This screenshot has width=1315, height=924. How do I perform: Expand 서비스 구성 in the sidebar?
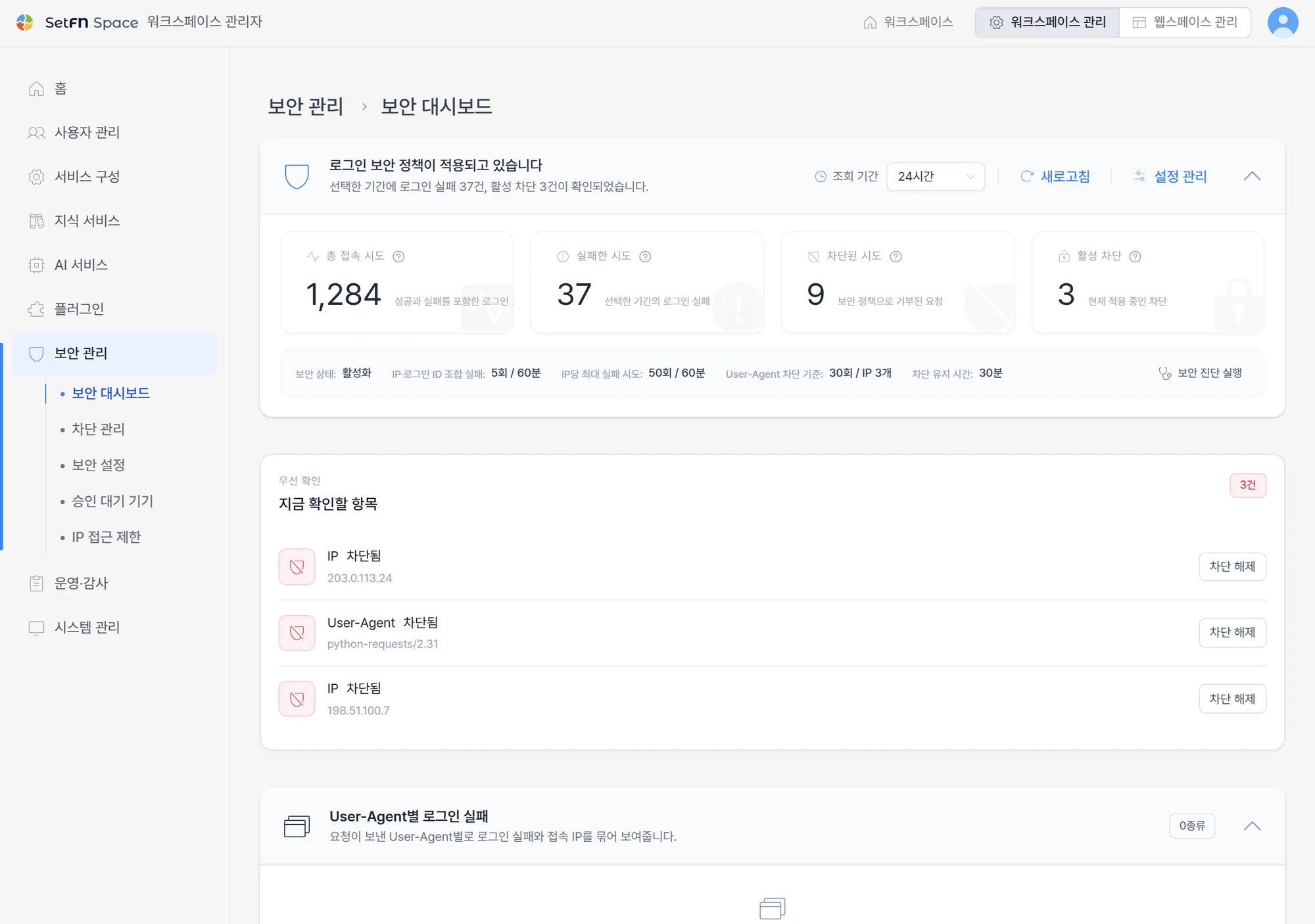[115, 177]
